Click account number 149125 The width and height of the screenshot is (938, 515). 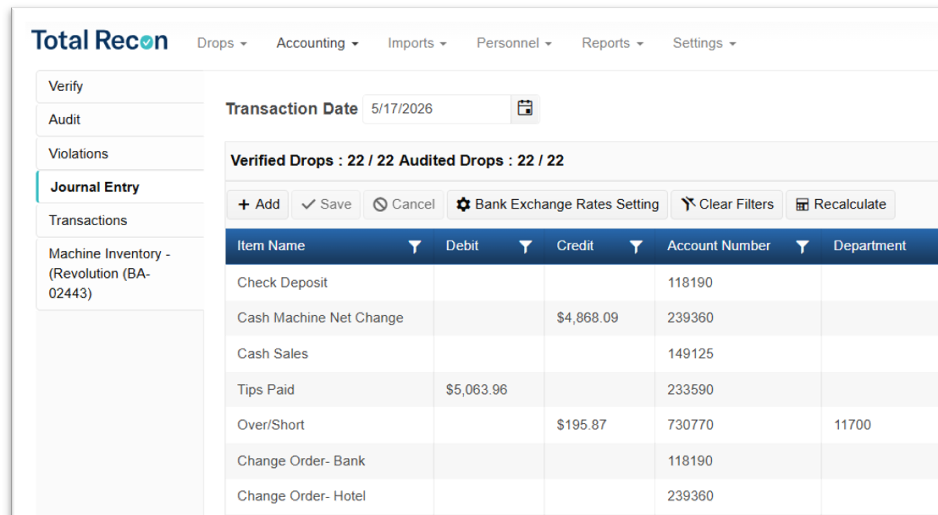point(690,354)
